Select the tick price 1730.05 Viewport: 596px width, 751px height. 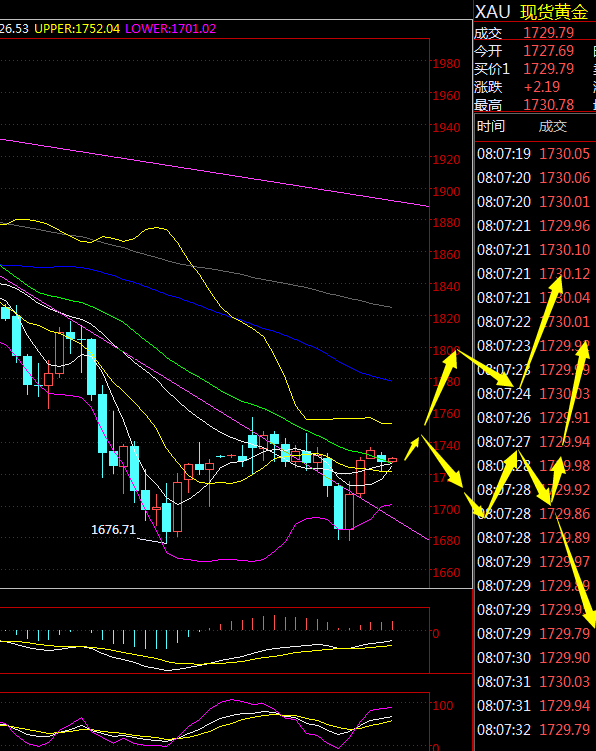[565, 154]
